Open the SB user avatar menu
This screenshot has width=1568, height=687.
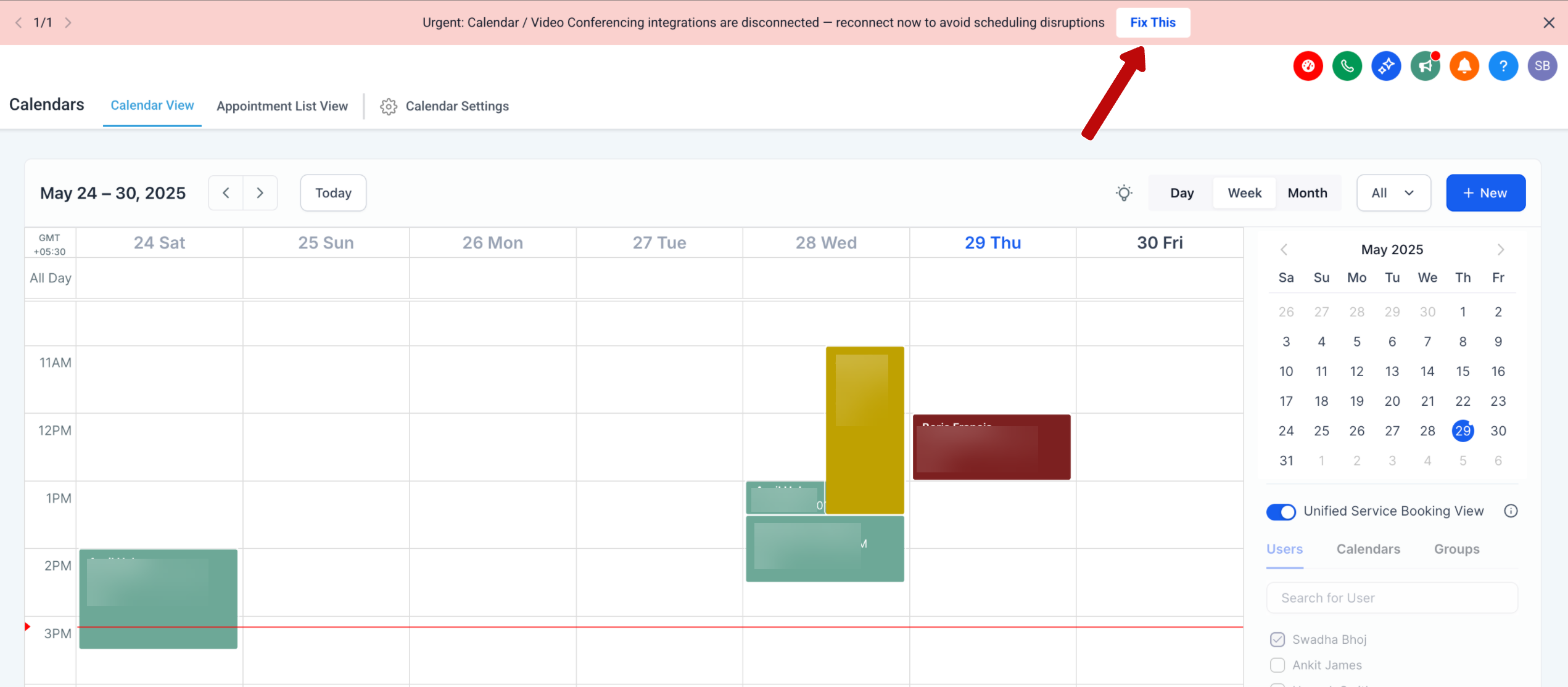click(1542, 66)
